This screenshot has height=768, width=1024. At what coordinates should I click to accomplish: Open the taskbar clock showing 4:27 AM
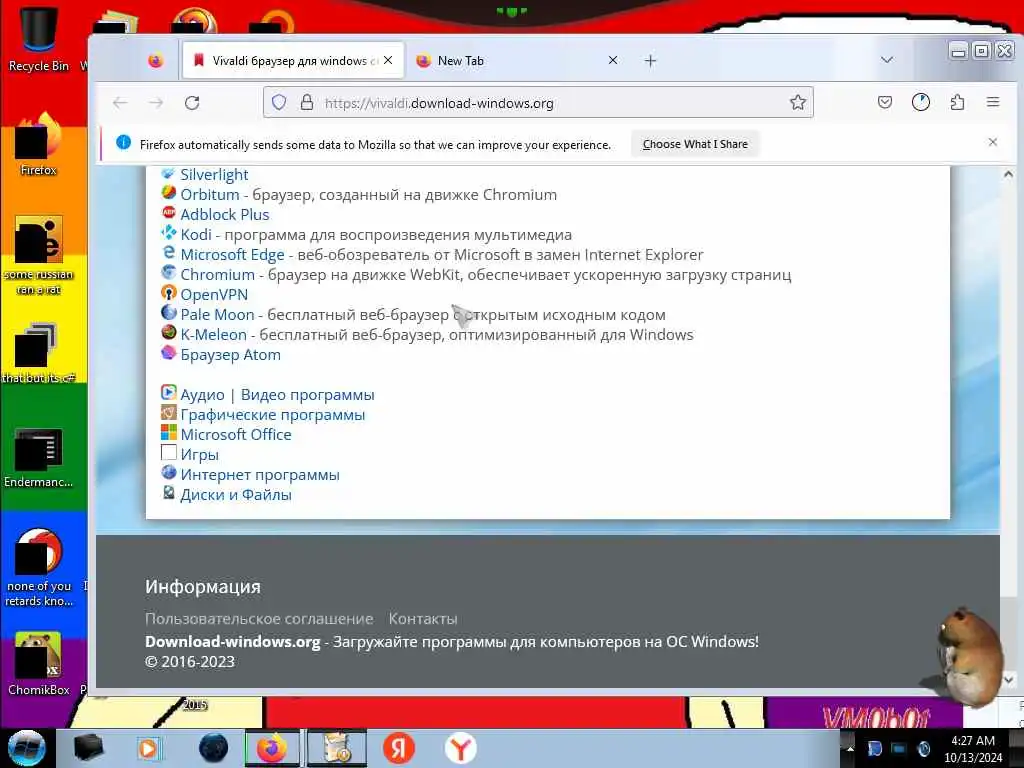972,748
